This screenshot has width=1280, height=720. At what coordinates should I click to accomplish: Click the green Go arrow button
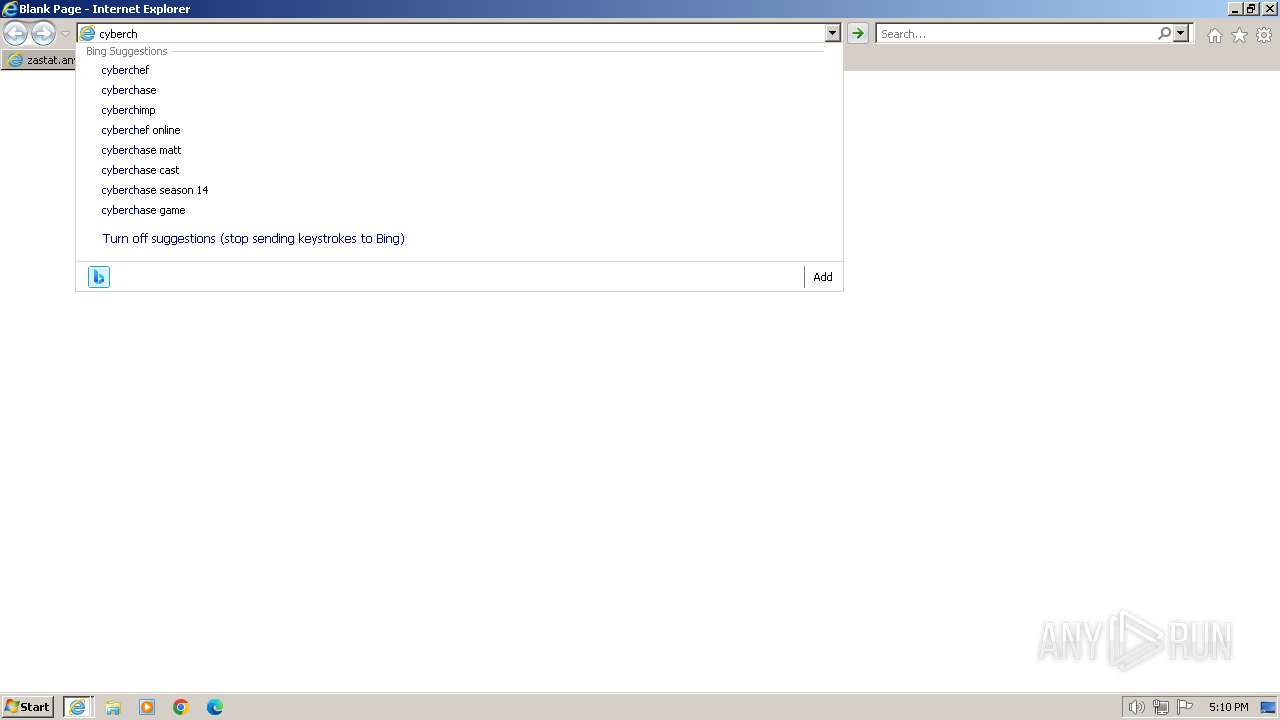[858, 33]
